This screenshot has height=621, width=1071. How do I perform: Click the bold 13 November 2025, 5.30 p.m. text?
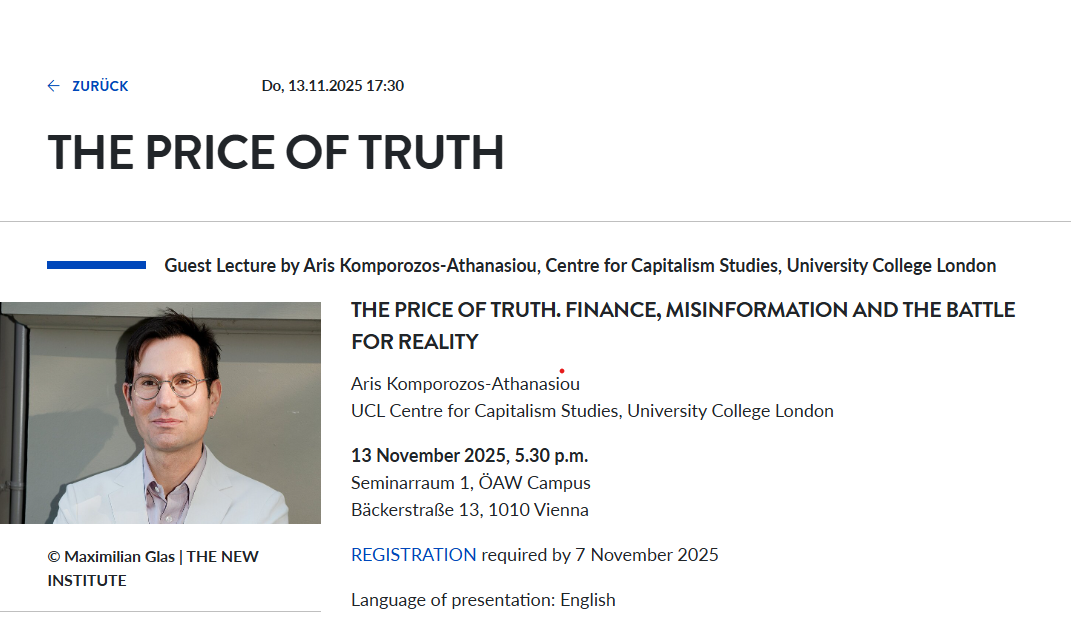tap(469, 456)
